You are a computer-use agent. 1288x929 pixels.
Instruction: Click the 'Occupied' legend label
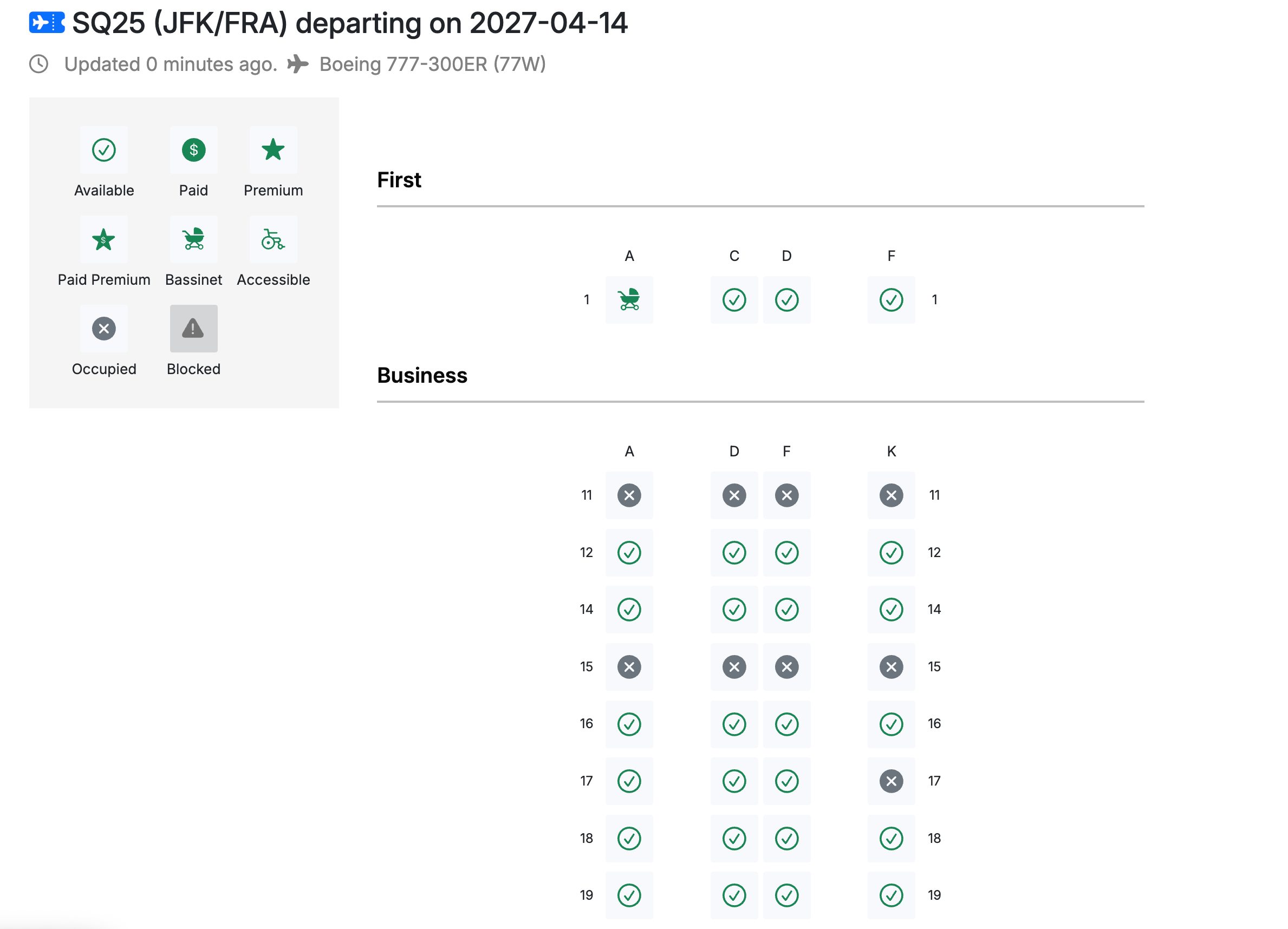point(104,369)
